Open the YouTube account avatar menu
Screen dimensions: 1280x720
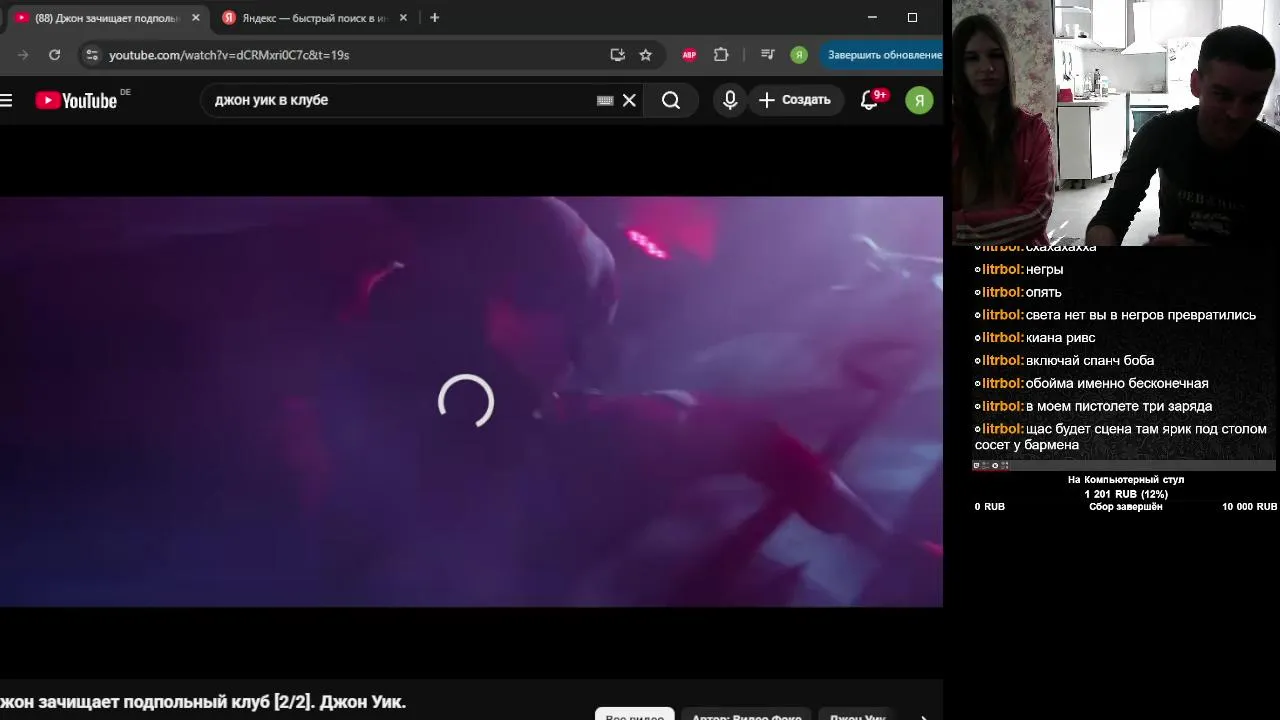[x=919, y=100]
